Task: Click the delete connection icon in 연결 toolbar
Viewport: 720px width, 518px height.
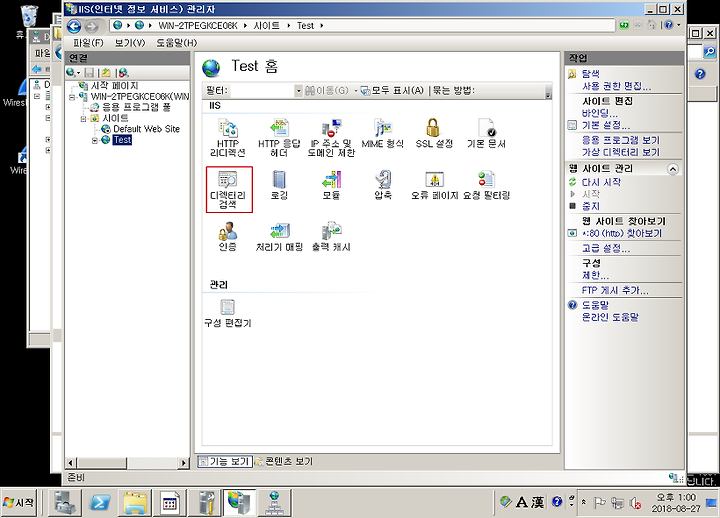Action: pyautogui.click(x=124, y=72)
